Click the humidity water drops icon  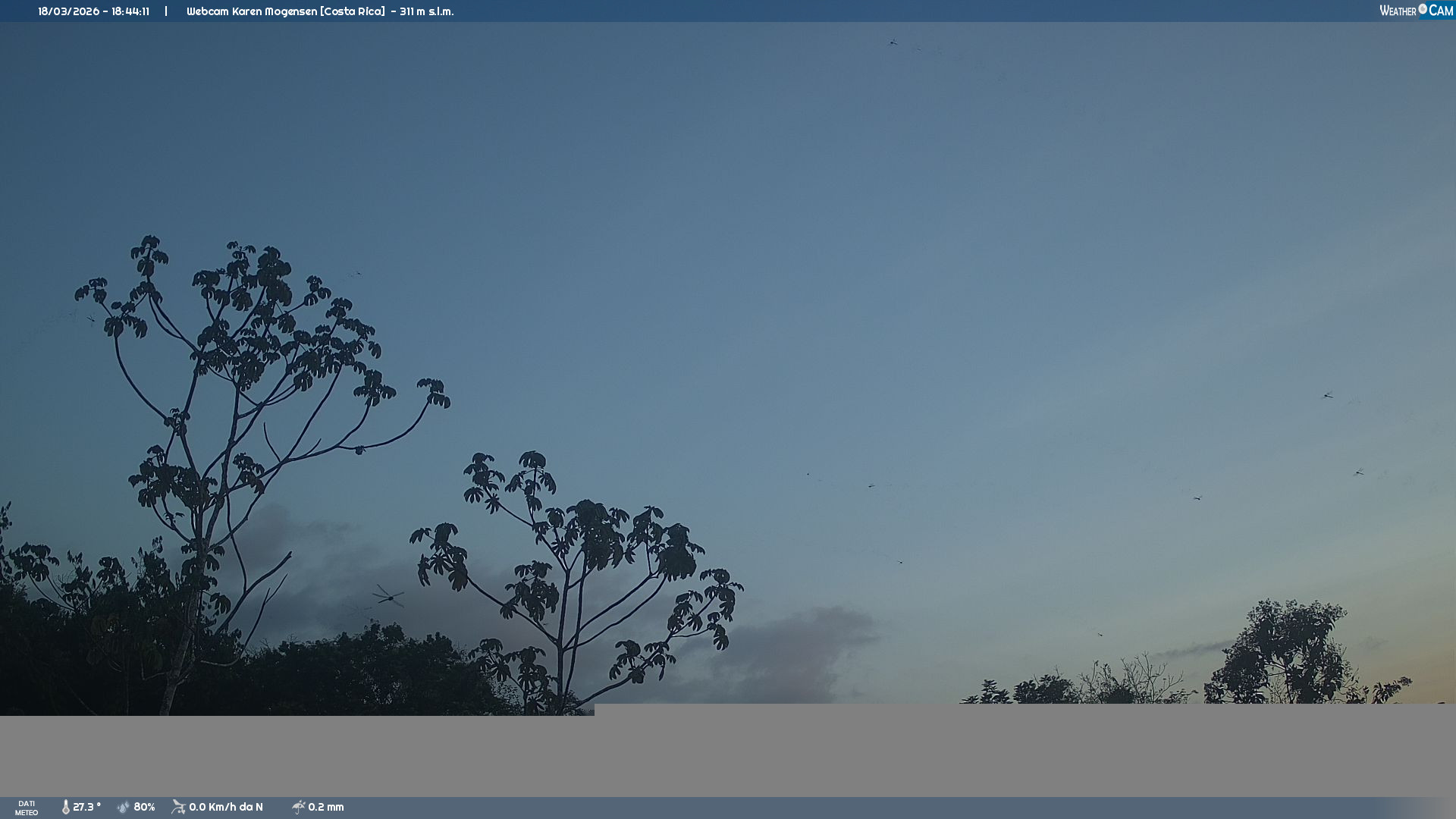tap(123, 807)
